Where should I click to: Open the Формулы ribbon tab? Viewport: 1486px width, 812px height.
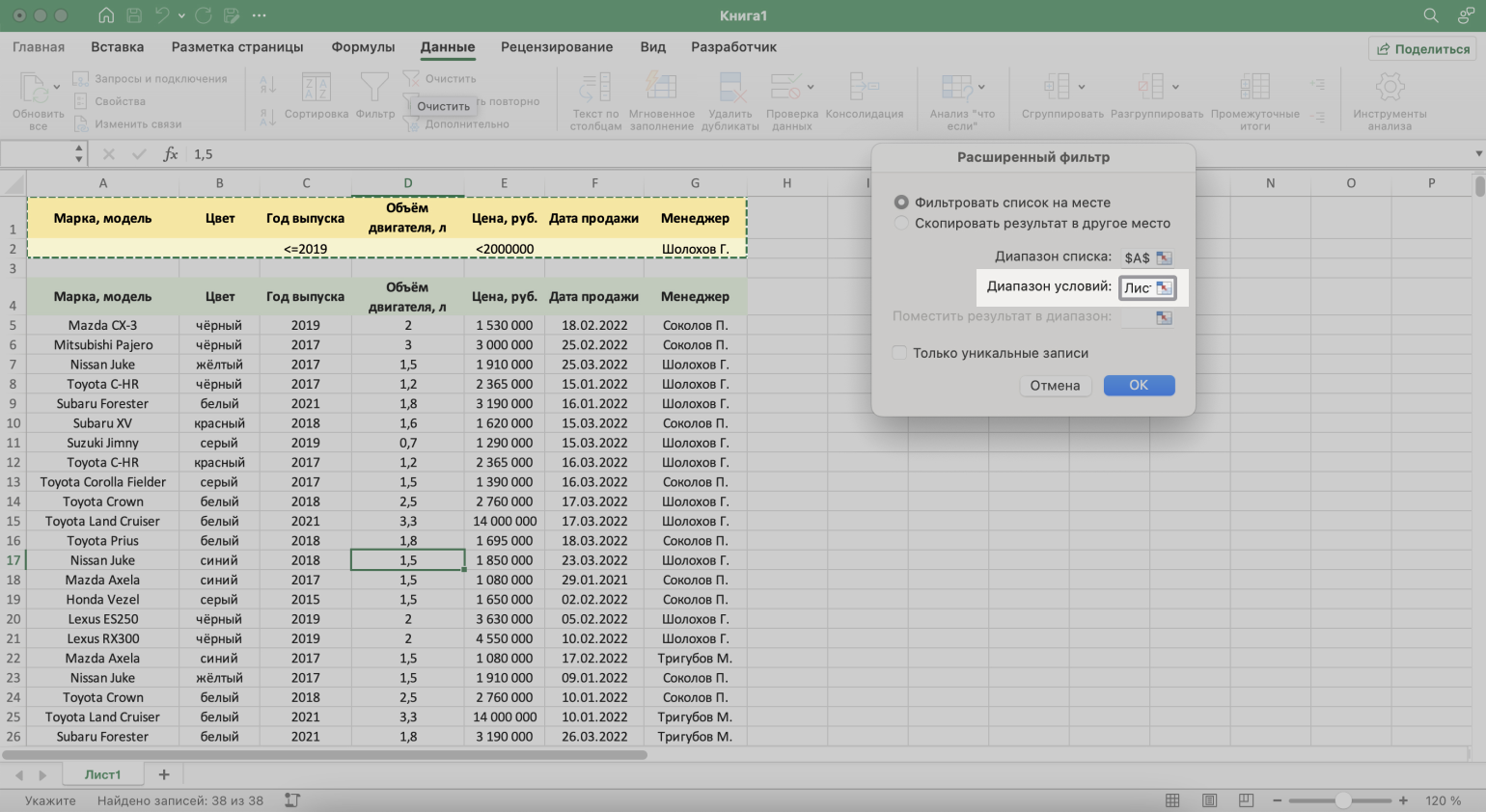[x=363, y=47]
